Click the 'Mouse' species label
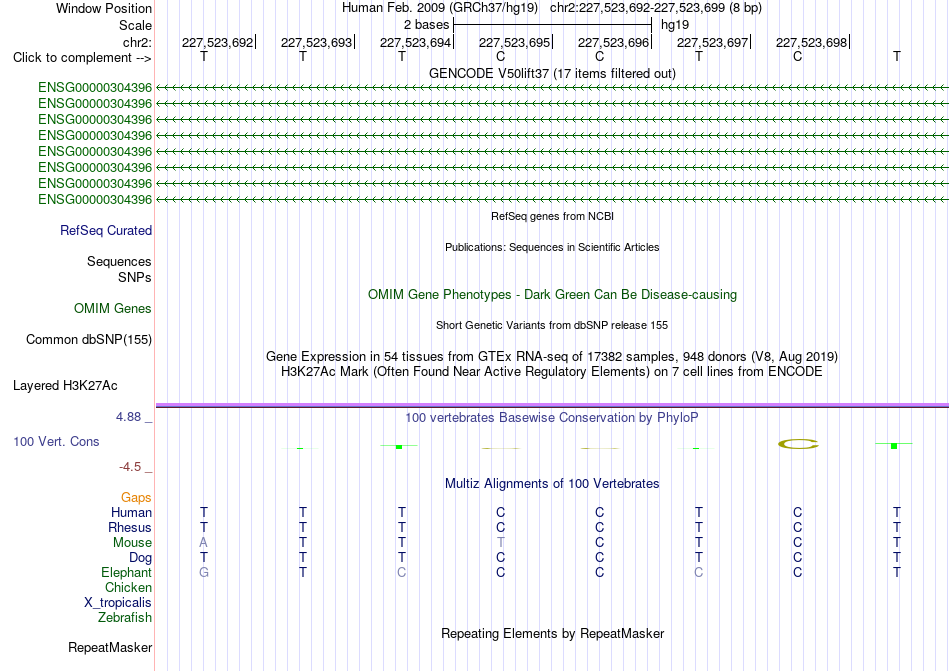 pyautogui.click(x=132, y=543)
